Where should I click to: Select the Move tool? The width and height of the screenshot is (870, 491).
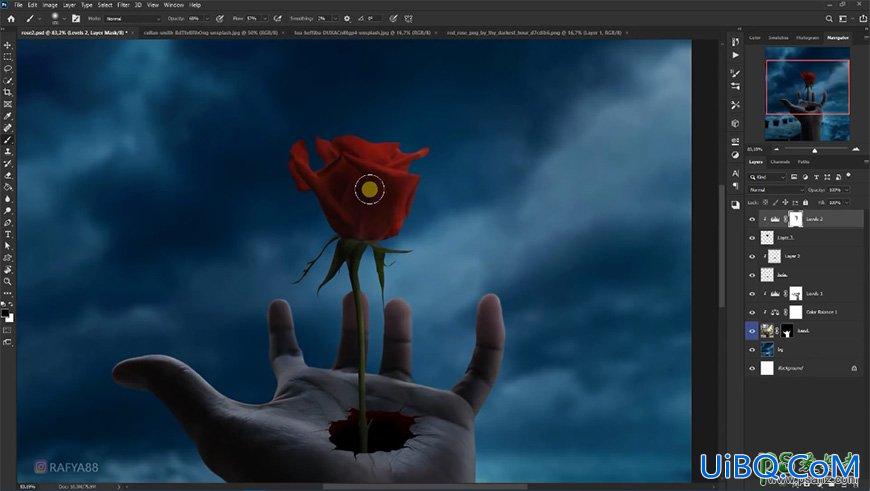[8, 45]
